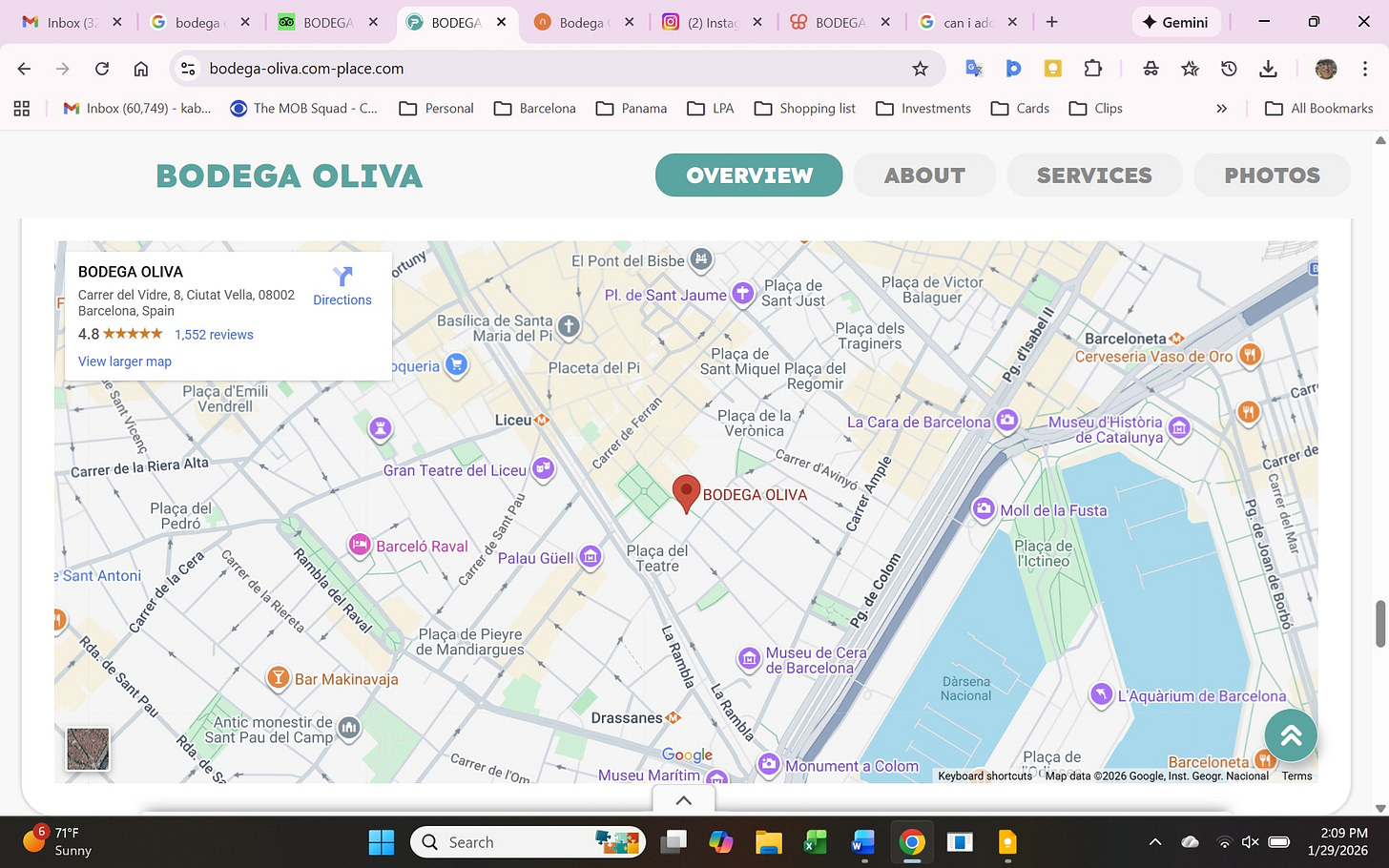Open map Terms link
Image resolution: width=1389 pixels, height=868 pixels.
coord(1296,775)
